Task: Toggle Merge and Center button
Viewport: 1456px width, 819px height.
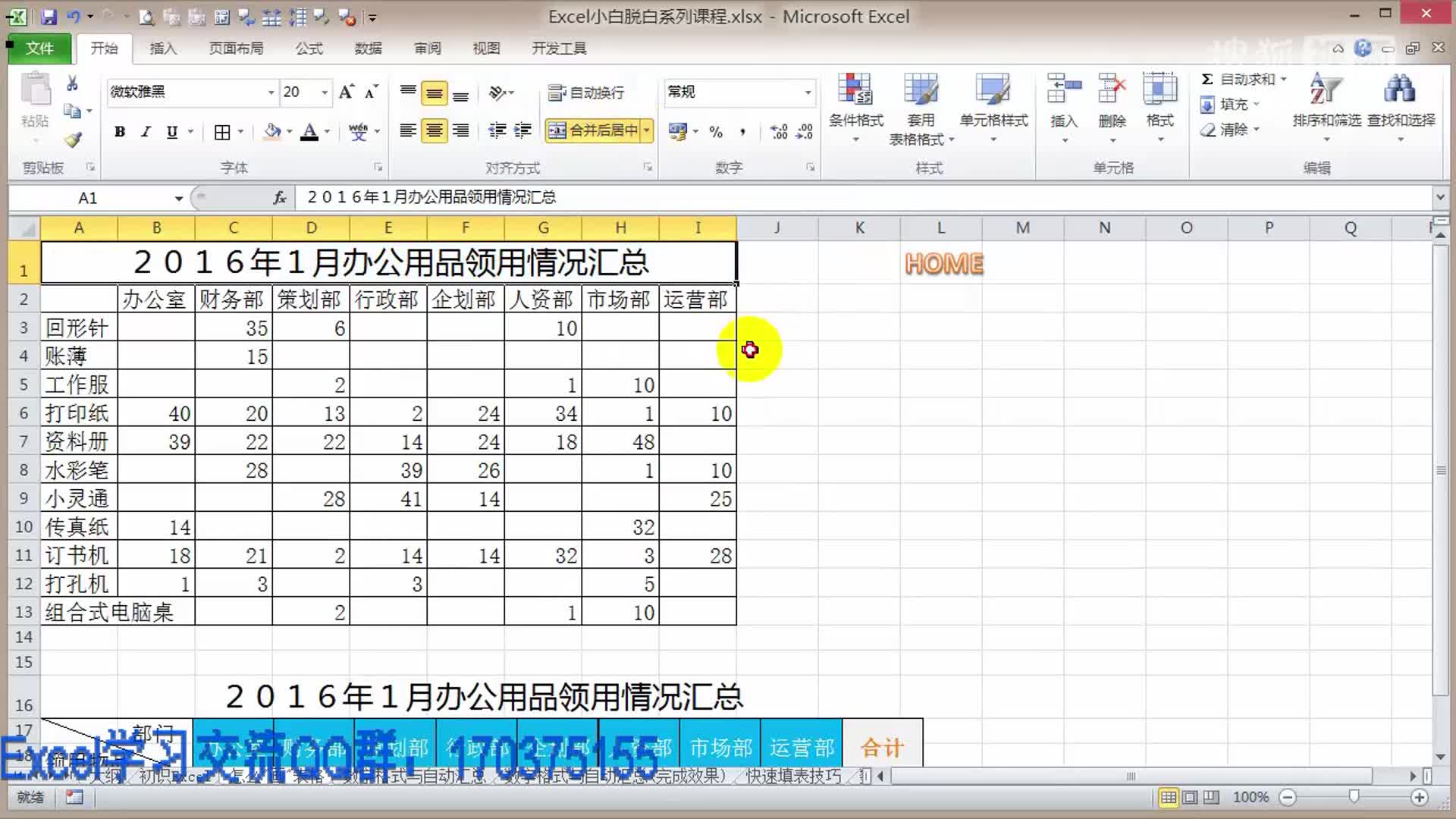Action: 593,130
